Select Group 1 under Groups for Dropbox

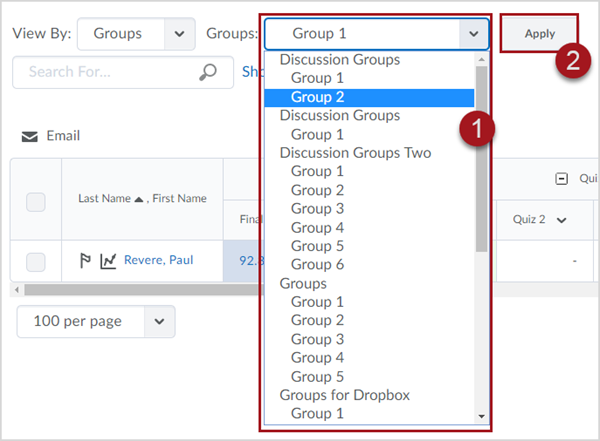point(317,413)
